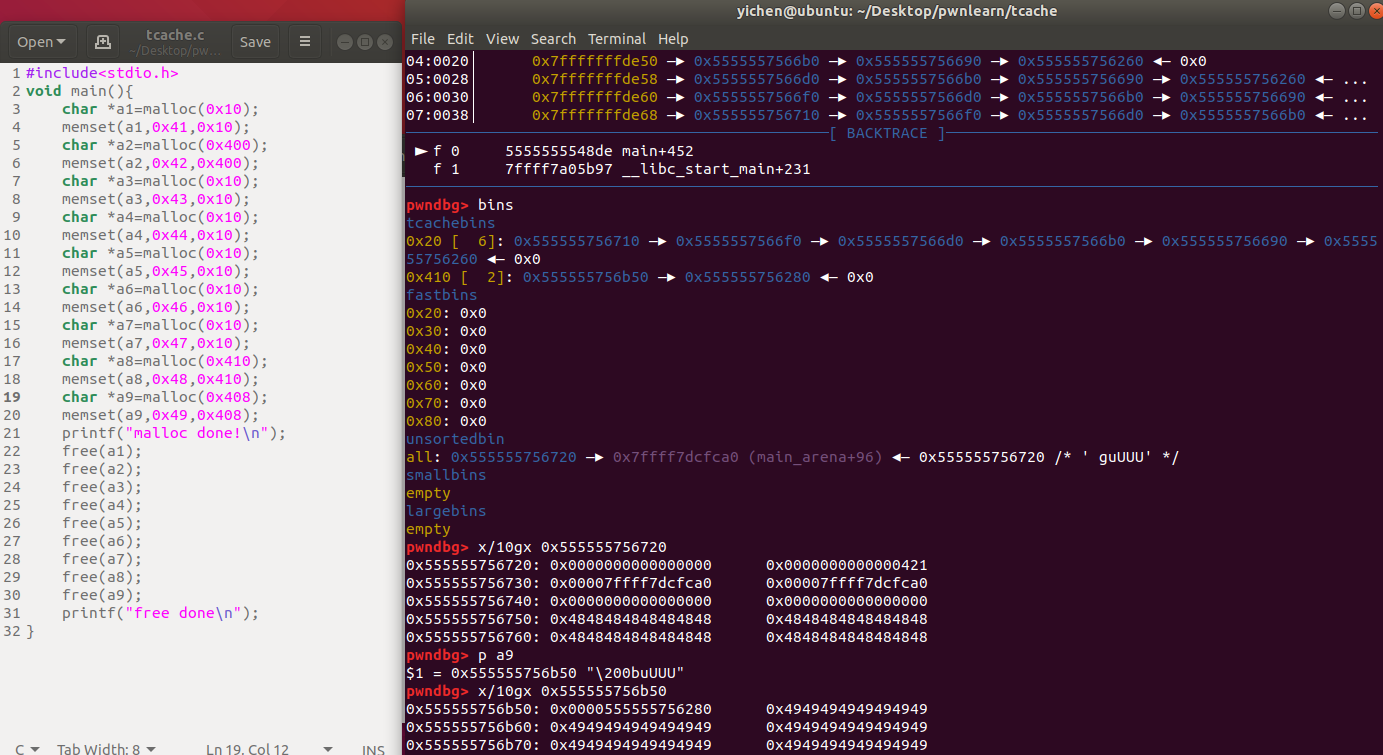Click the pwndbg> p a9 command

pyautogui.click(x=459, y=655)
